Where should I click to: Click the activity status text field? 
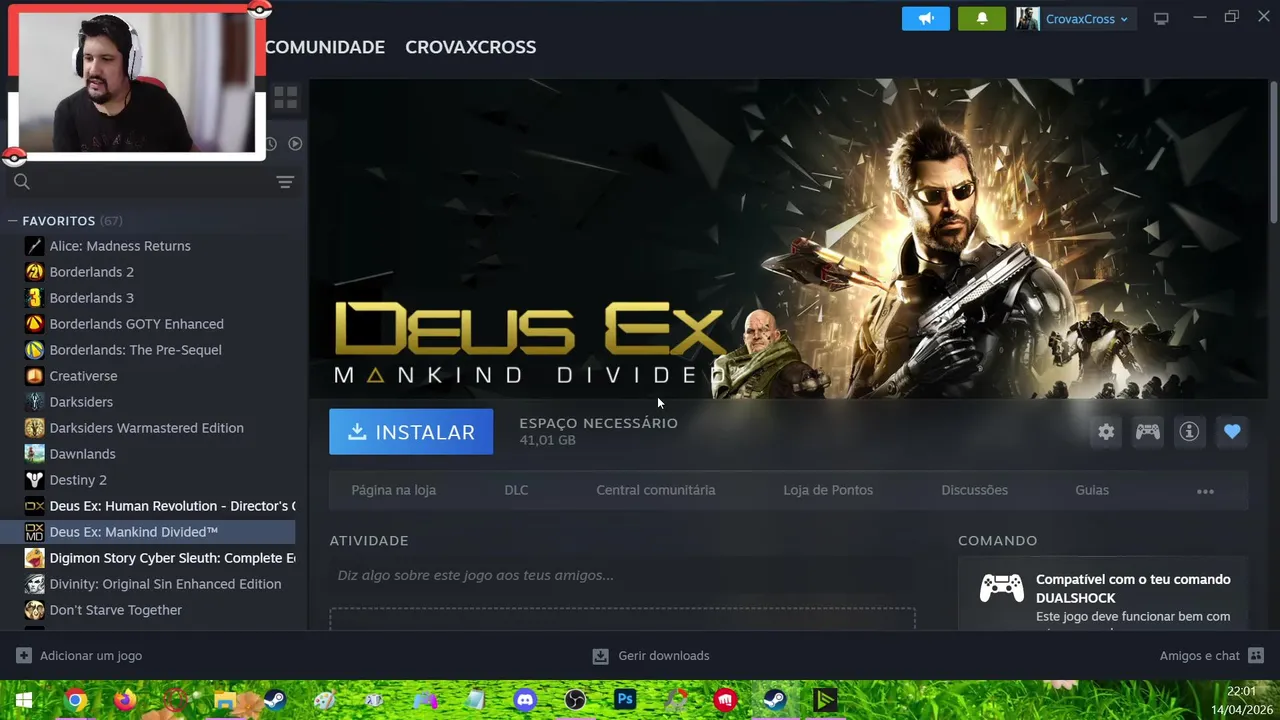pos(622,575)
